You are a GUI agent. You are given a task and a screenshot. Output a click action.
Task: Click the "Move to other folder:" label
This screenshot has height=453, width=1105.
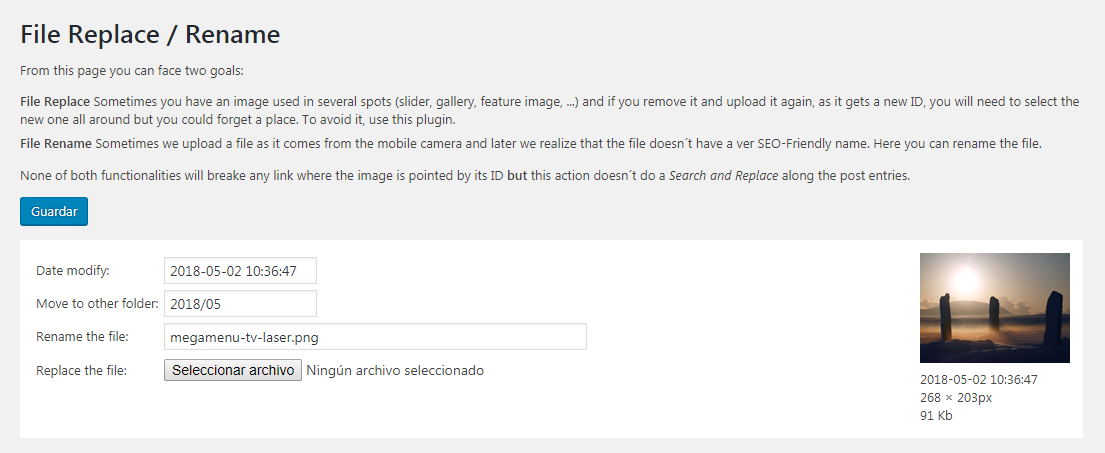point(97,304)
